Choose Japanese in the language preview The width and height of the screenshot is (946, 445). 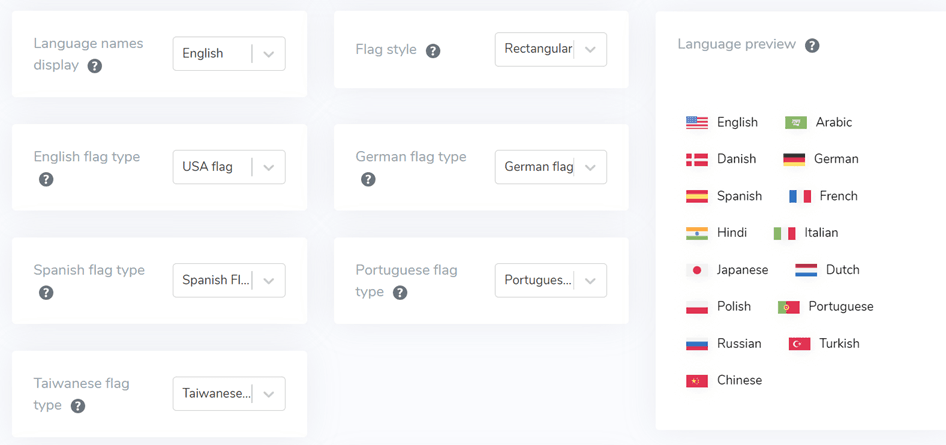click(743, 270)
